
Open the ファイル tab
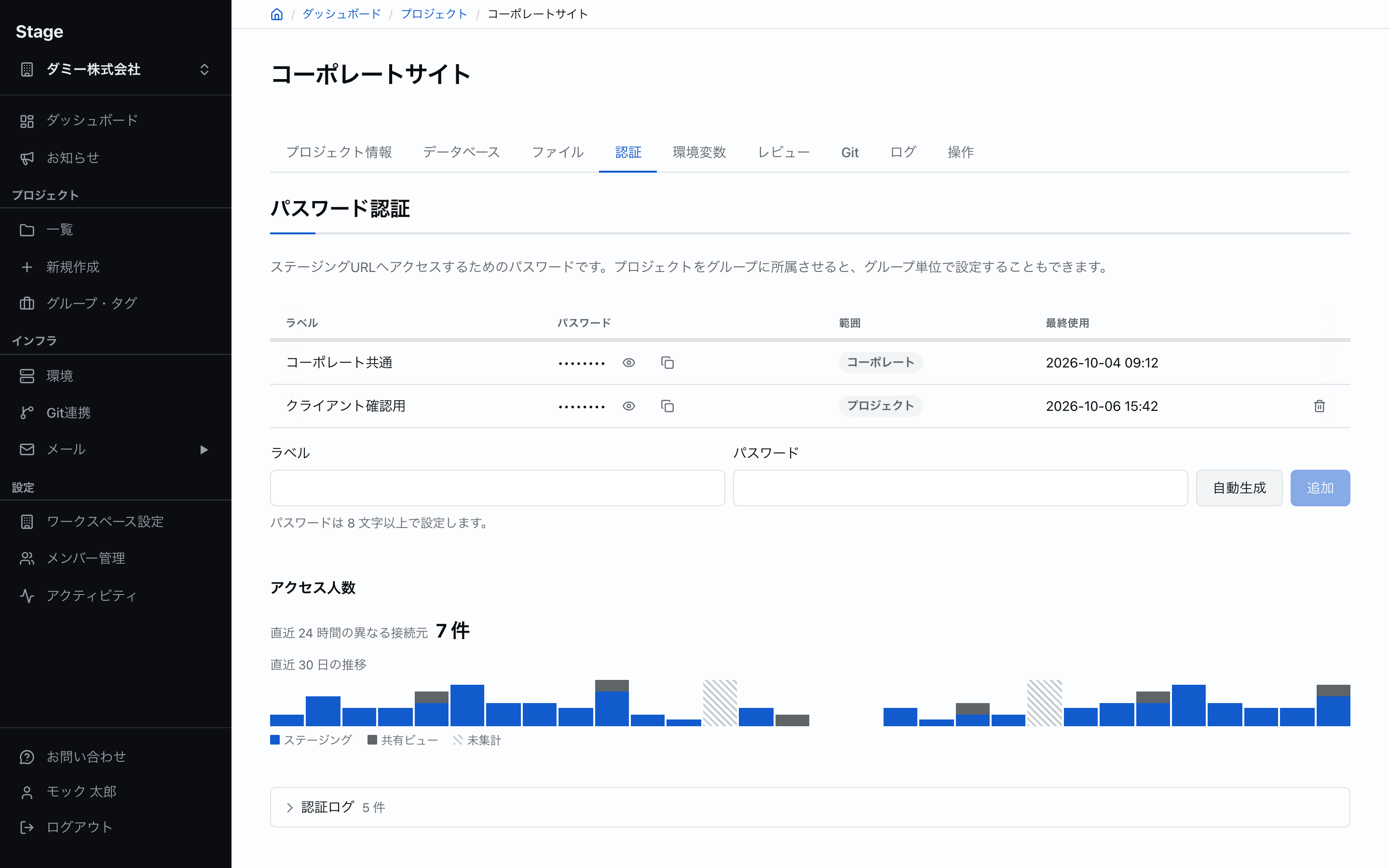pos(558,152)
